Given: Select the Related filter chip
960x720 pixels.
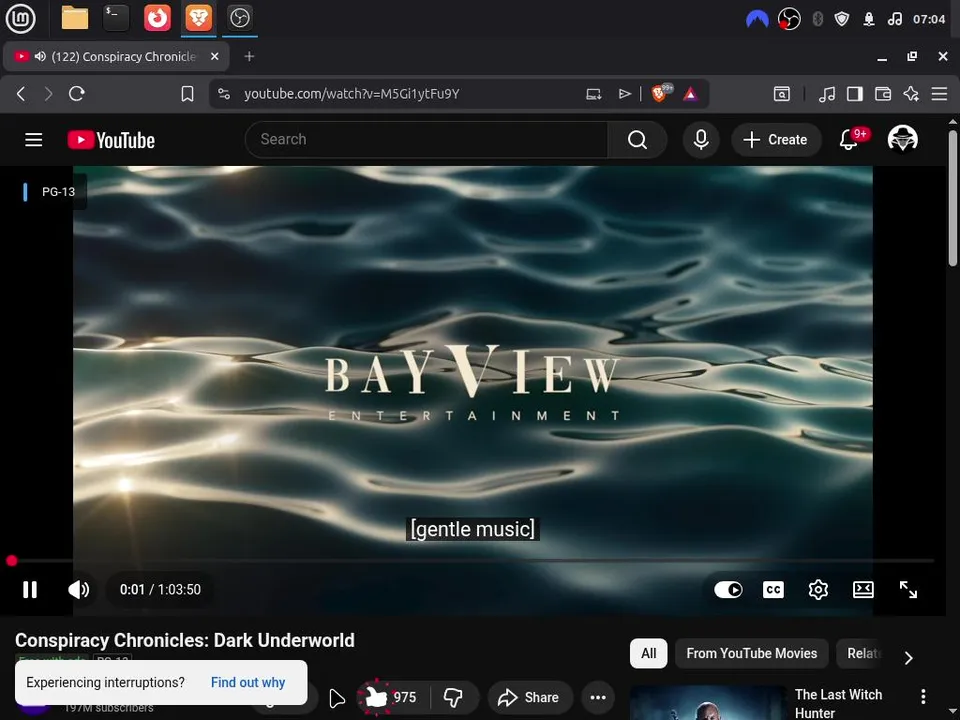Looking at the screenshot, I should tap(861, 653).
